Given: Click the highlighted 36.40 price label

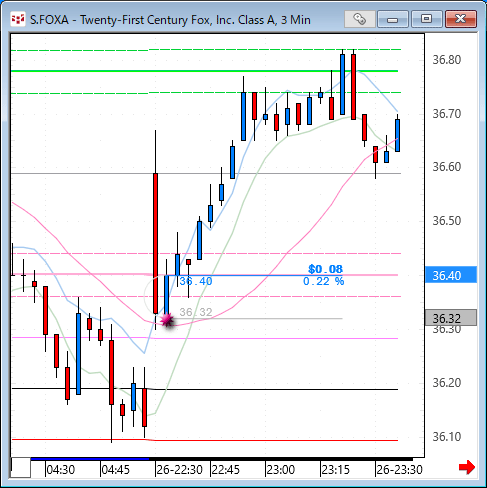Looking at the screenshot, I should tap(451, 275).
